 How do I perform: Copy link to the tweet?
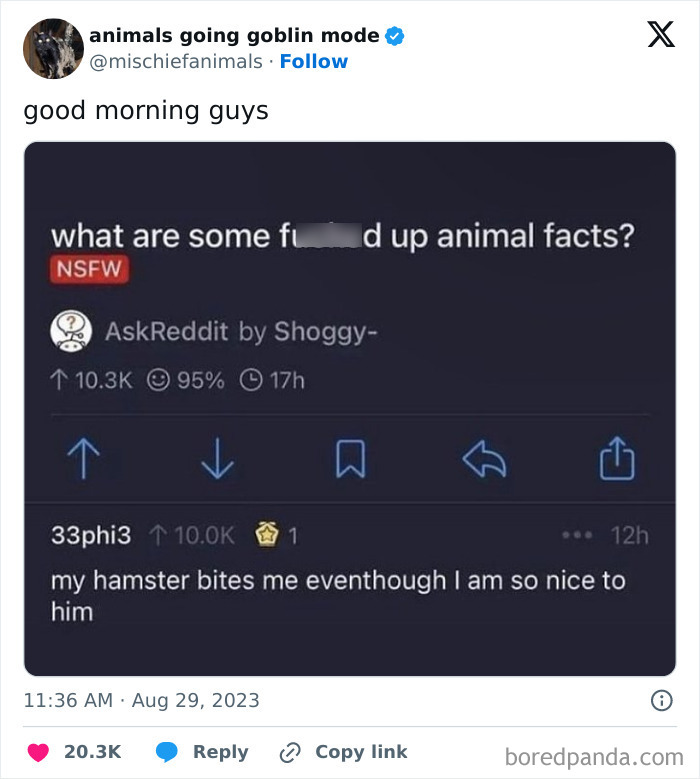coord(344,752)
